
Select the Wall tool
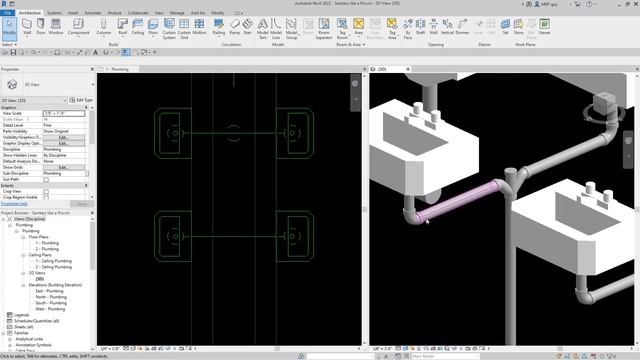coord(27,27)
